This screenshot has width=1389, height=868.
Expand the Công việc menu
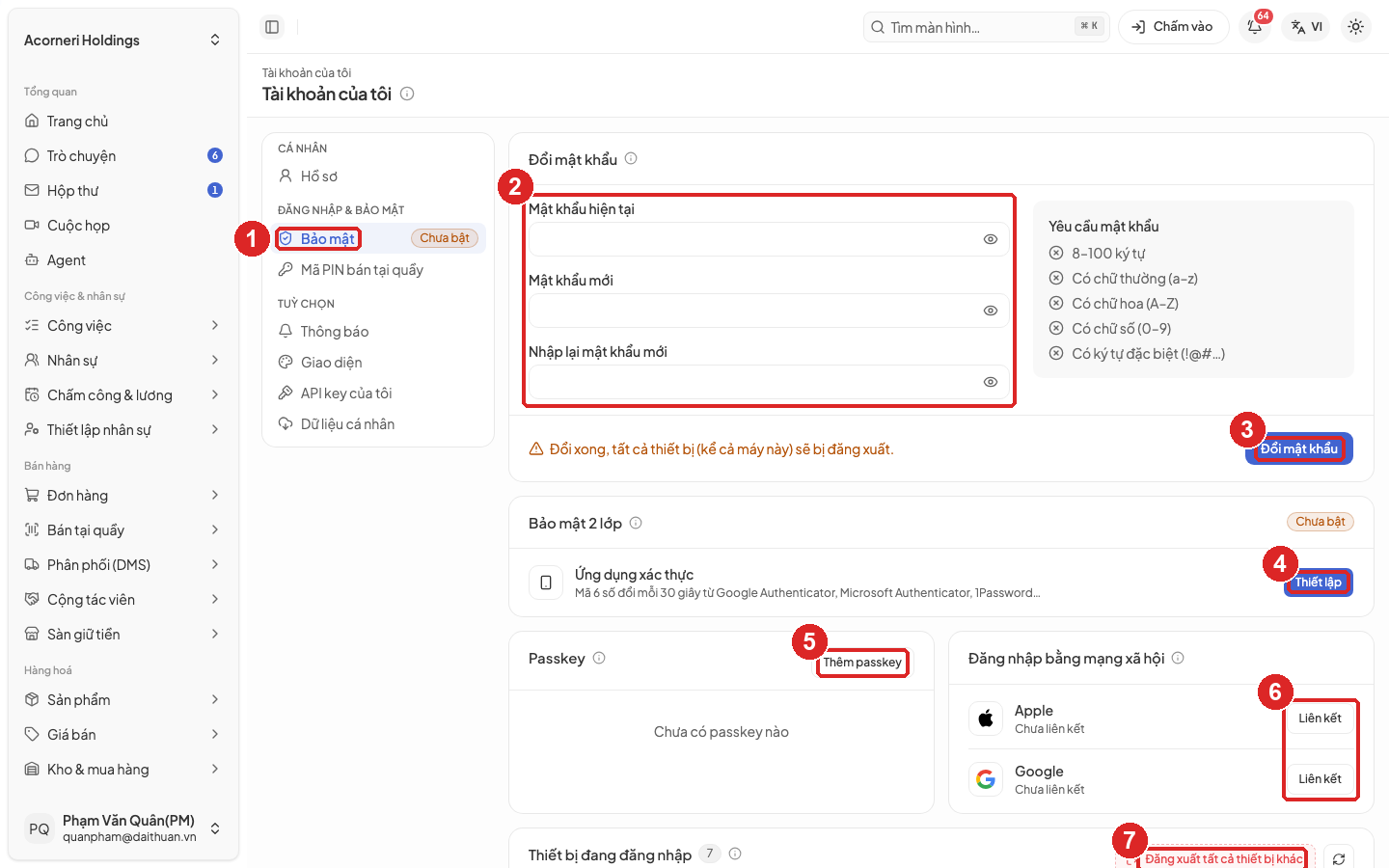click(123, 325)
